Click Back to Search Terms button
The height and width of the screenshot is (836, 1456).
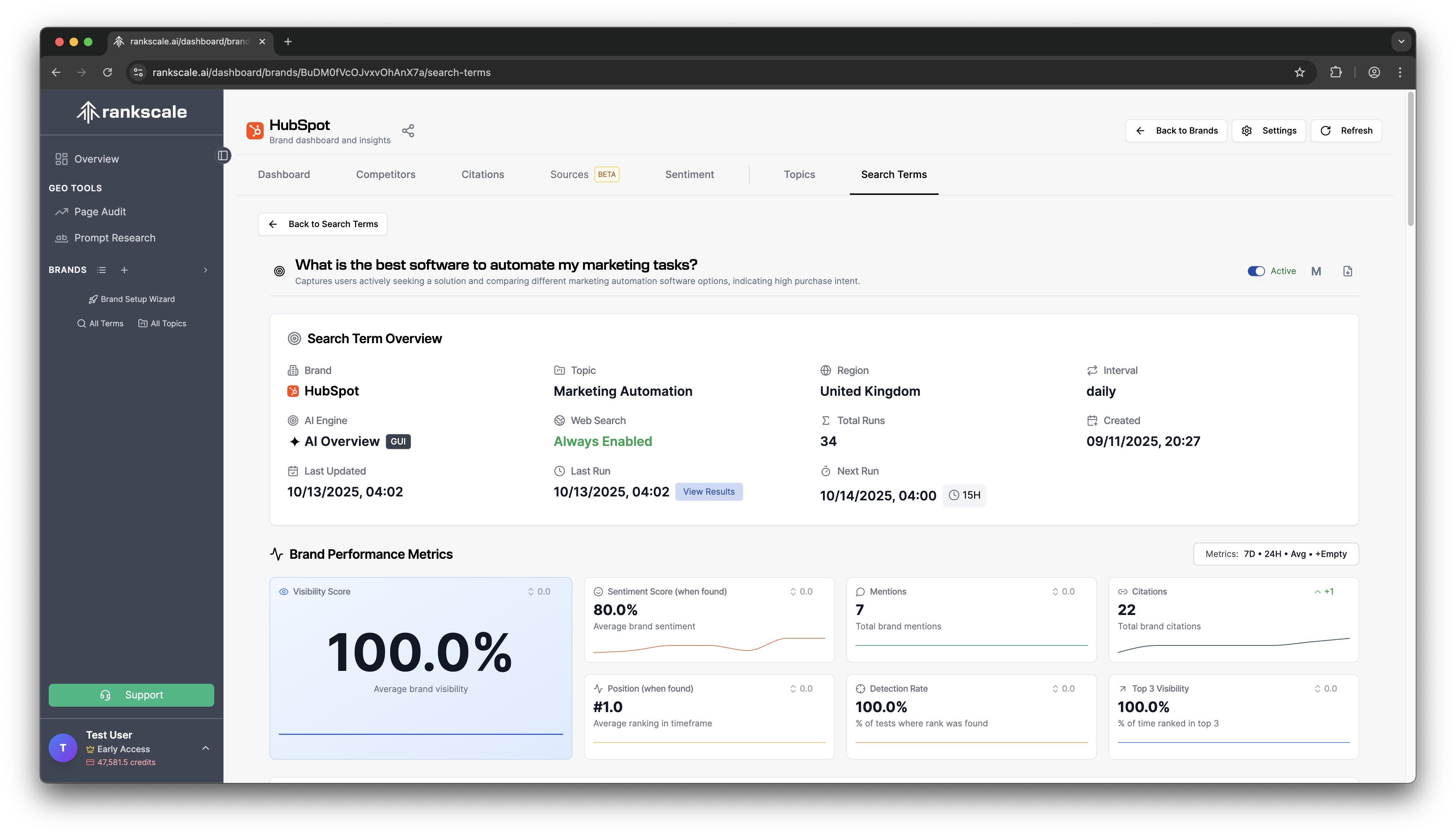(x=323, y=224)
